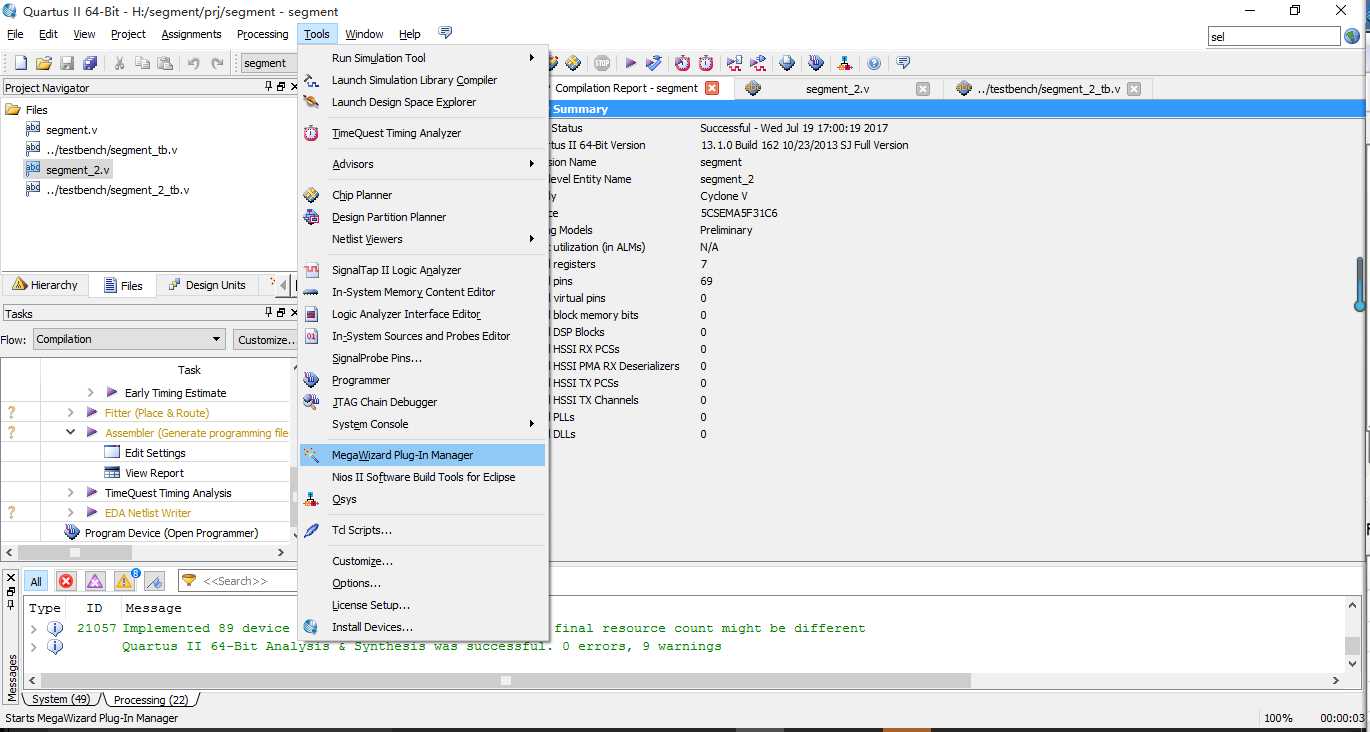Click the New file toolbar icon
The height and width of the screenshot is (732, 1370).
coord(20,63)
